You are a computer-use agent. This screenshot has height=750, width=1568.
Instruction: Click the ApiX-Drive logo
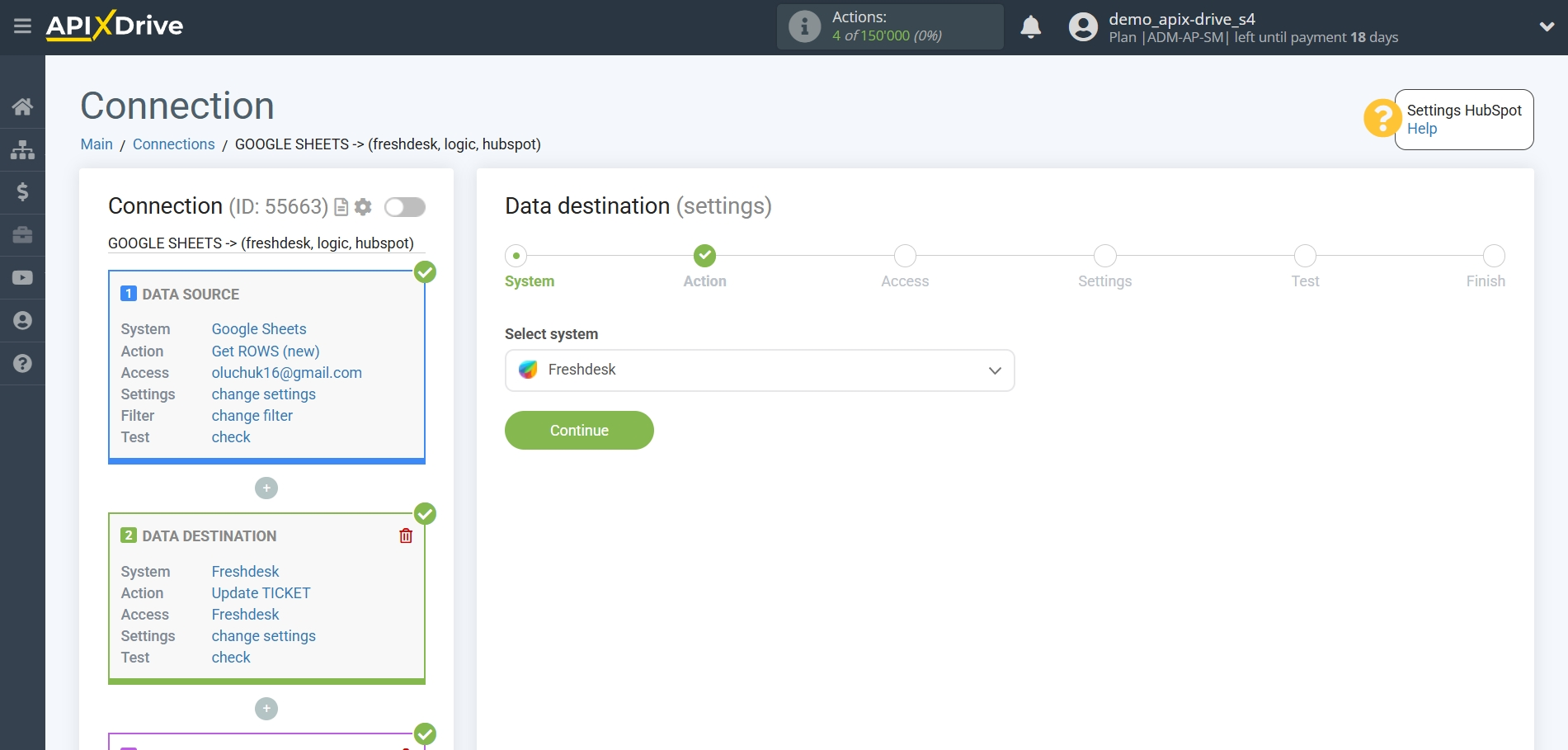point(115,26)
